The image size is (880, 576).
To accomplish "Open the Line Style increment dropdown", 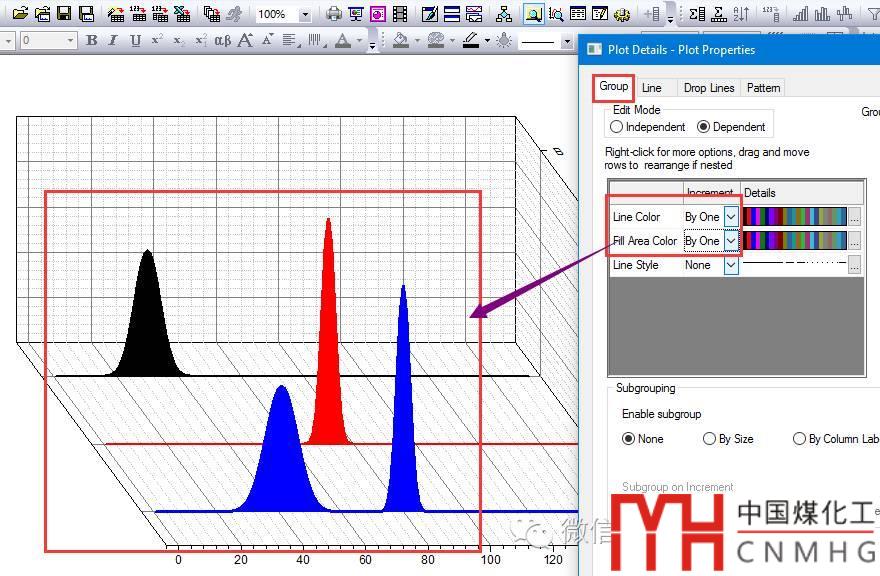I will 731,265.
